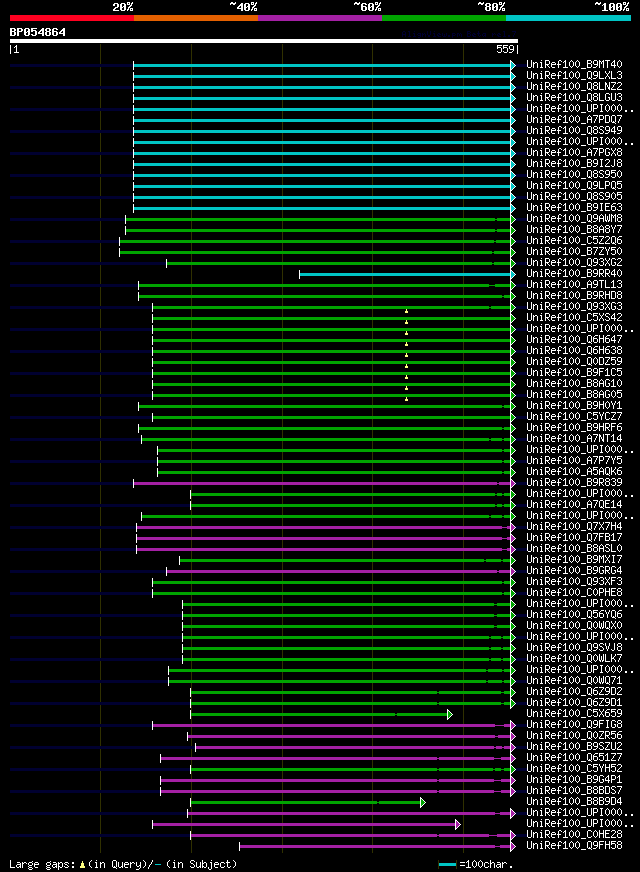
Task: Select label UniRef100_B9HRF6
Action: 574,428
